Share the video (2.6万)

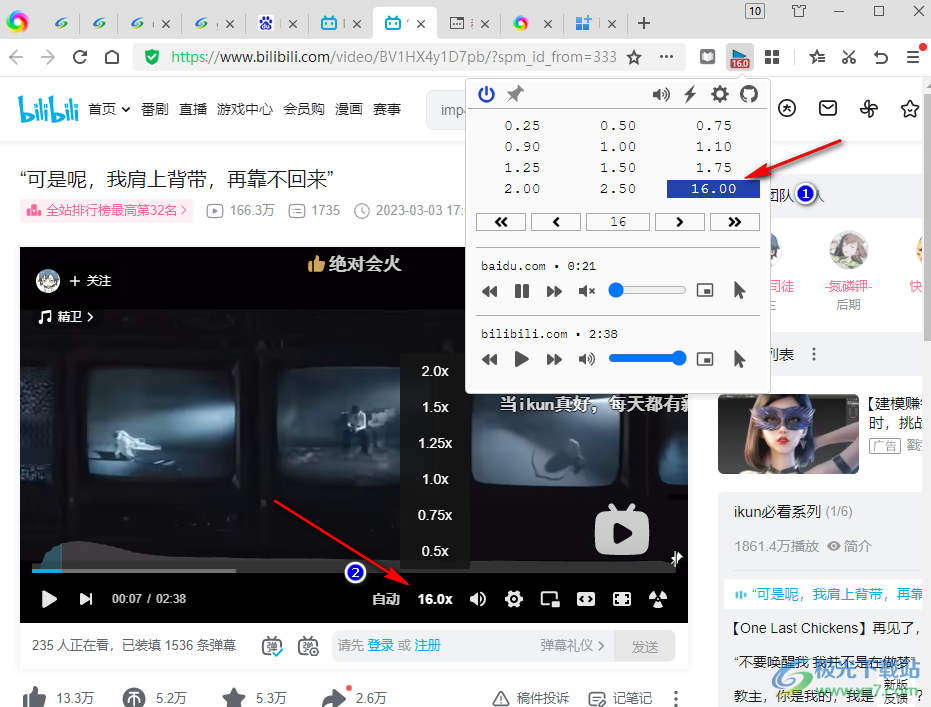tap(354, 698)
